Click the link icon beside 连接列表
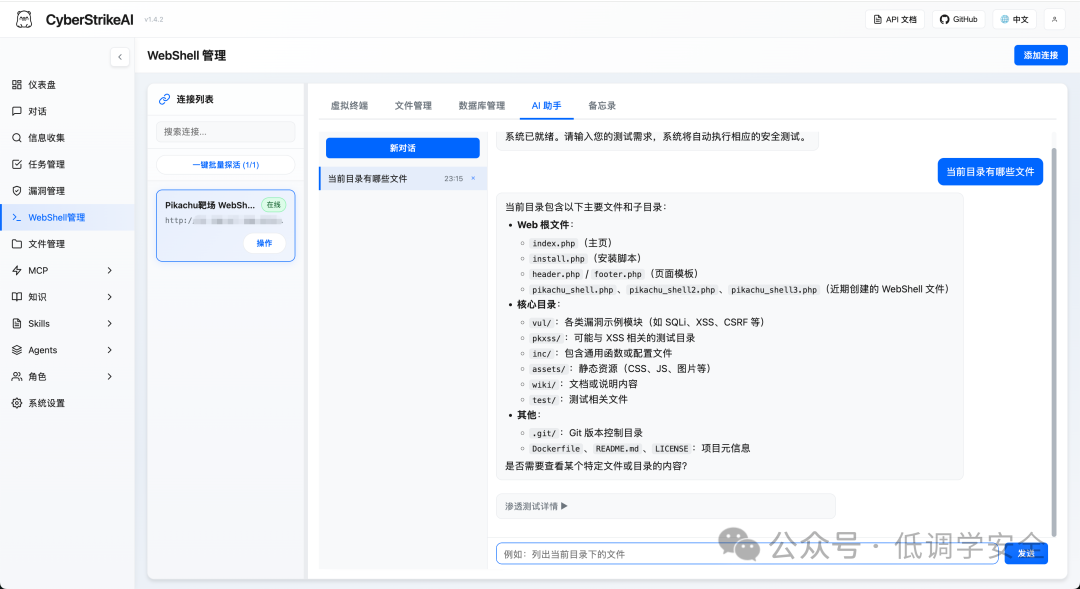The image size is (1080, 589). click(164, 99)
